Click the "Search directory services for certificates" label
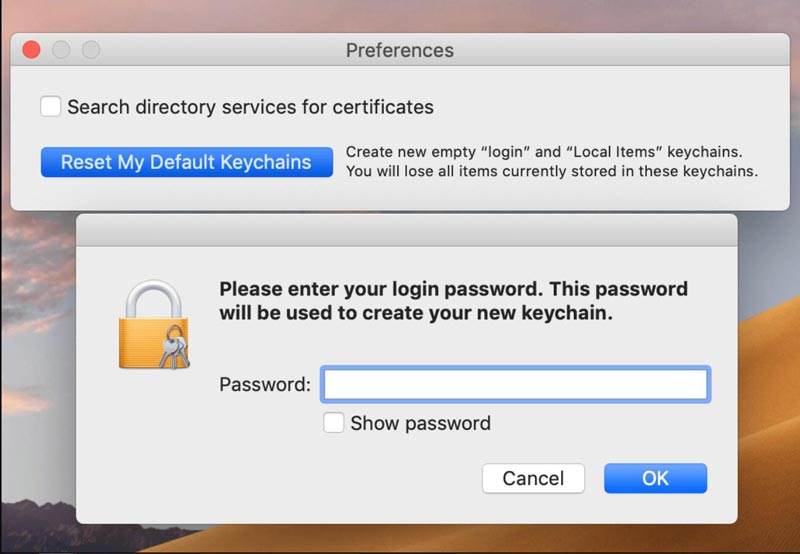Image resolution: width=800 pixels, height=554 pixels. [251, 107]
